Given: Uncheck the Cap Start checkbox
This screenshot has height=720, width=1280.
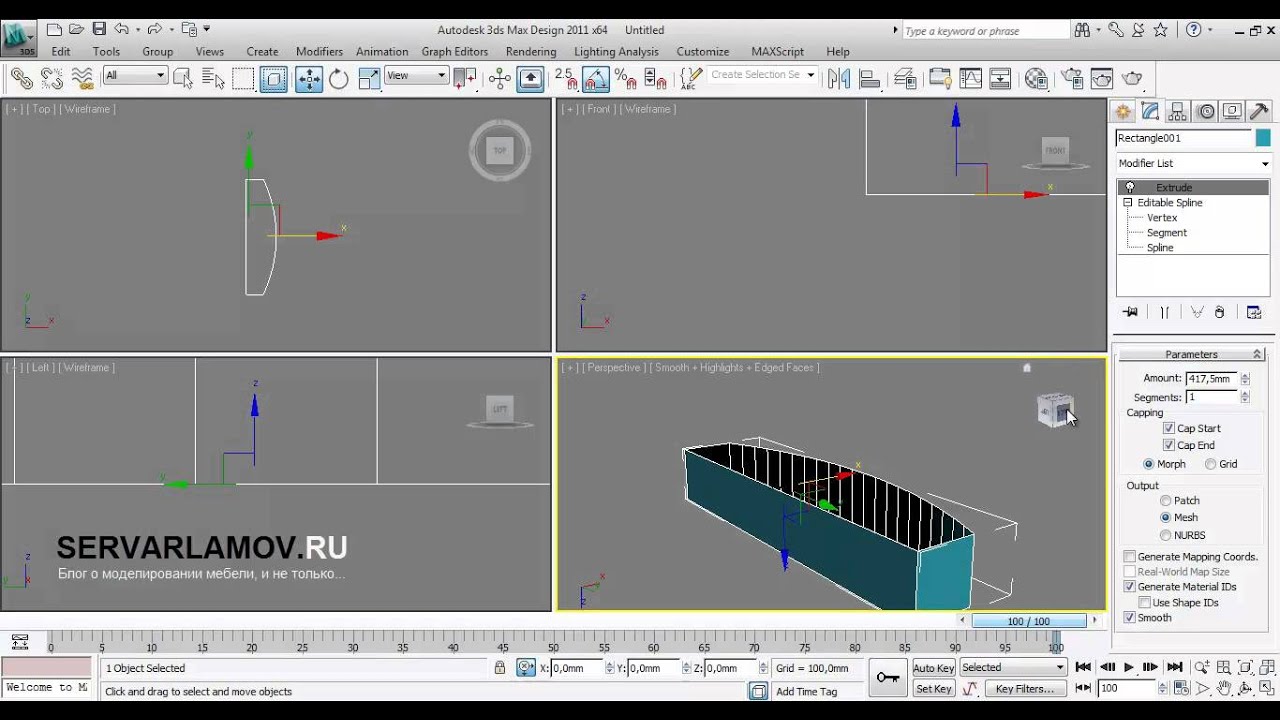Looking at the screenshot, I should coord(1169,428).
